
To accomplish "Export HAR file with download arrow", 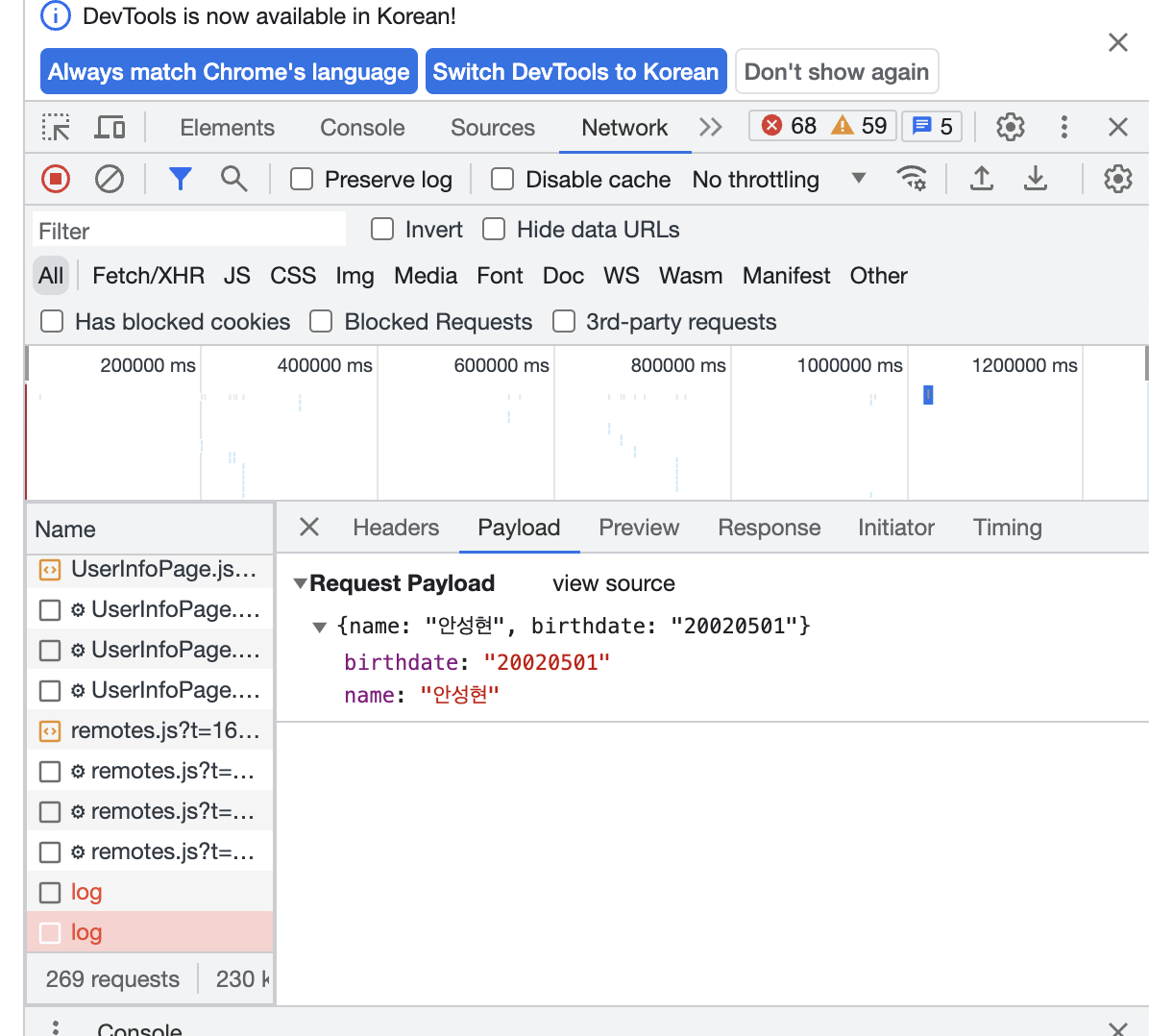I will (x=1036, y=179).
